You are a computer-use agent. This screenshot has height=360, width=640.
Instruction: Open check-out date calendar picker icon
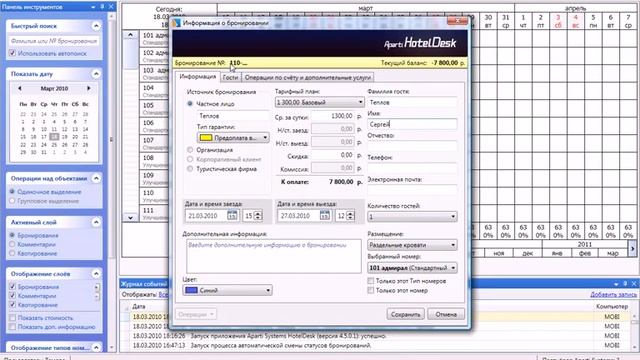coord(324,216)
